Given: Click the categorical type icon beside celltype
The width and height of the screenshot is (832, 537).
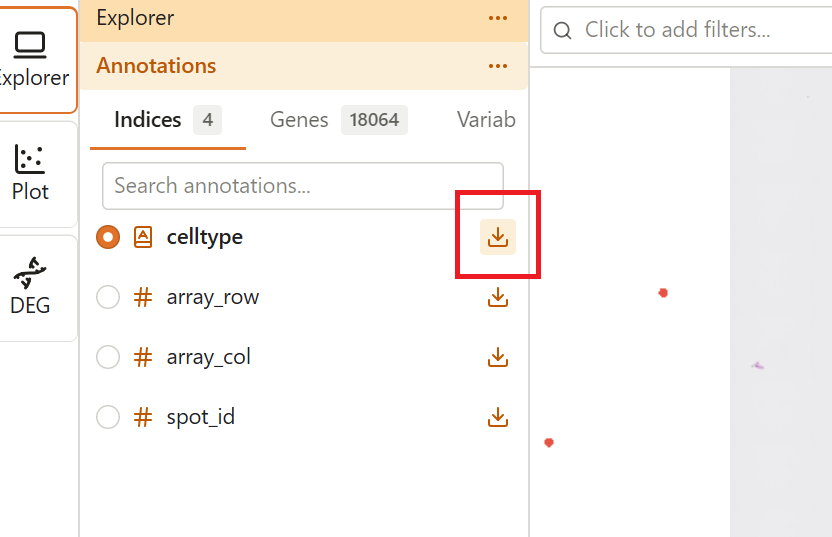Looking at the screenshot, I should tap(143, 237).
